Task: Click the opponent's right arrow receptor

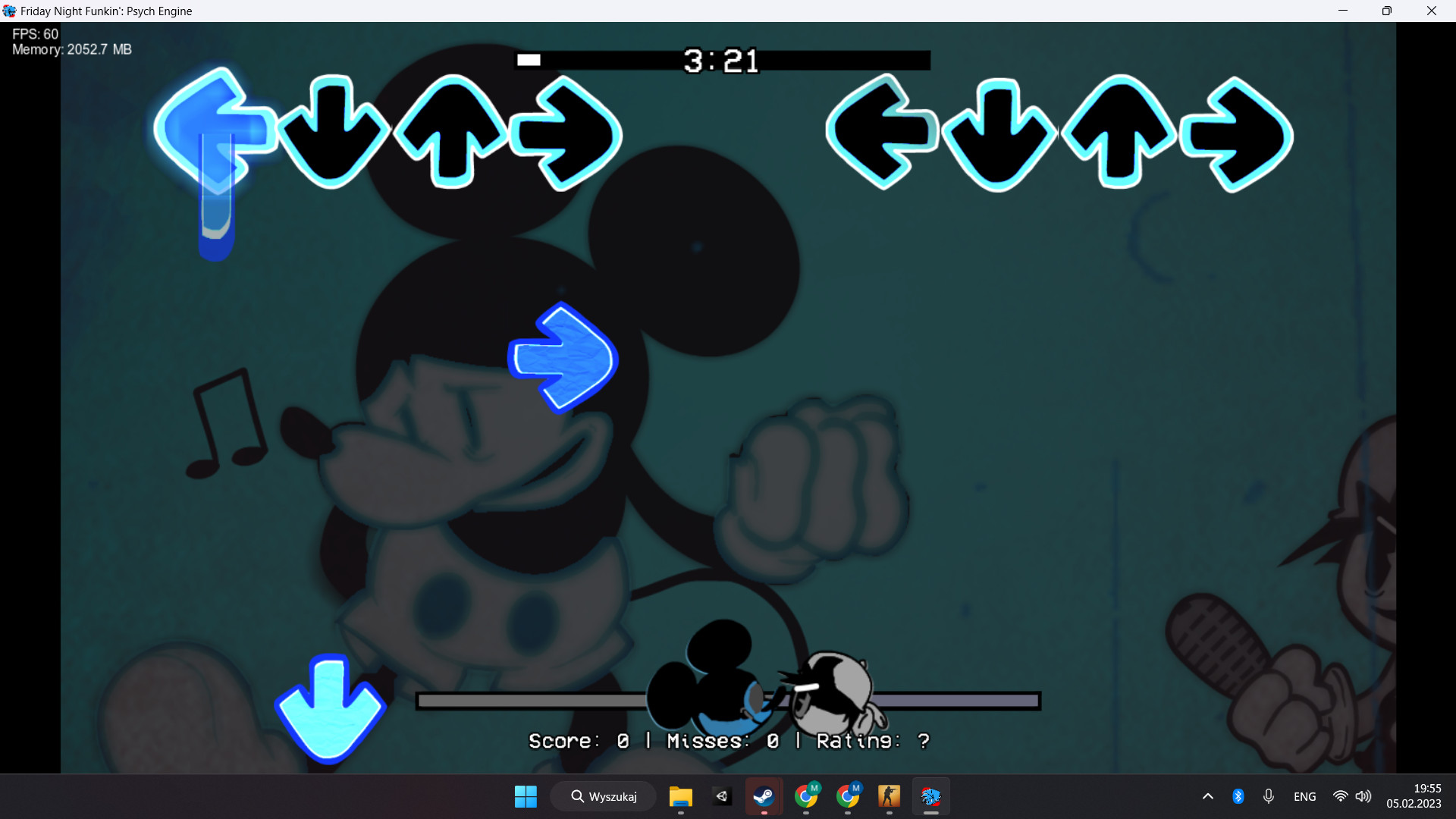Action: click(566, 133)
